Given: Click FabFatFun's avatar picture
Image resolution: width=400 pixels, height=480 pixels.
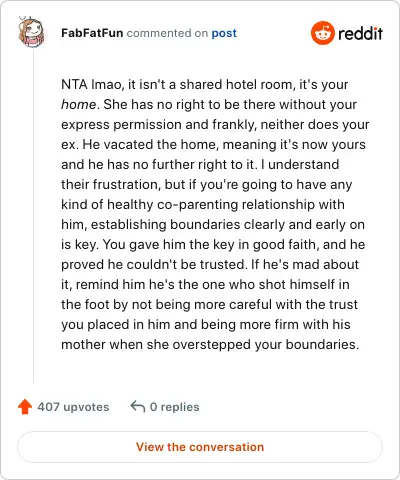Looking at the screenshot, I should point(31,32).
